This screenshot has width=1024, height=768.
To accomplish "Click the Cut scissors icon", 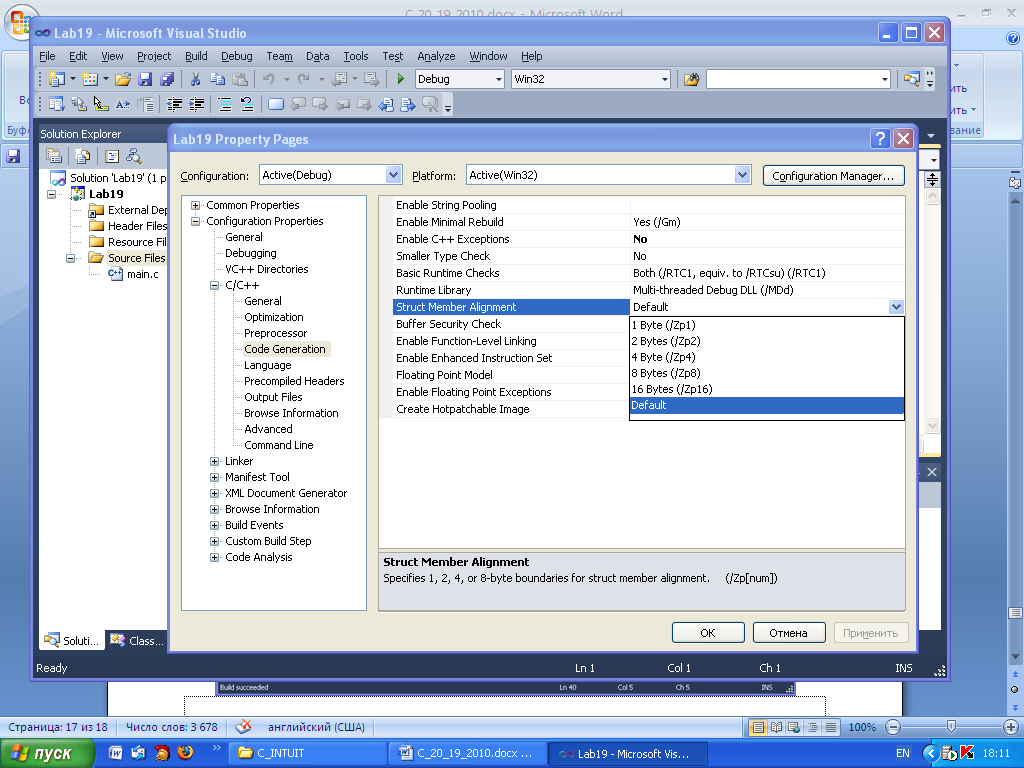I will pyautogui.click(x=195, y=79).
